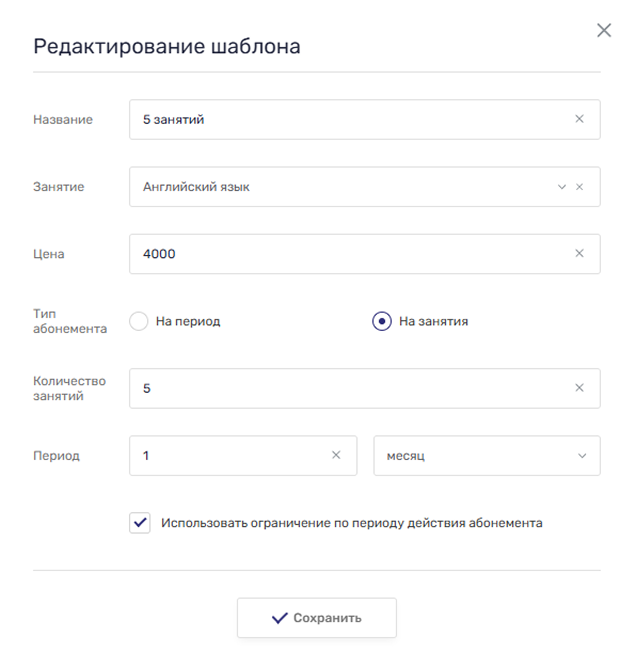Toggle the period restriction checkbox
Image resolution: width=636 pixels, height=668 pixels.
[x=140, y=522]
